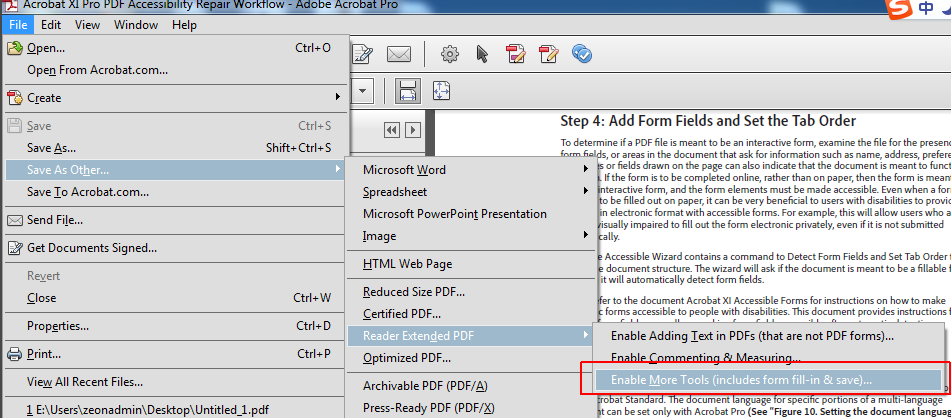Choose Open... from the File menu
Image resolution: width=951 pixels, height=418 pixels.
[x=176, y=48]
